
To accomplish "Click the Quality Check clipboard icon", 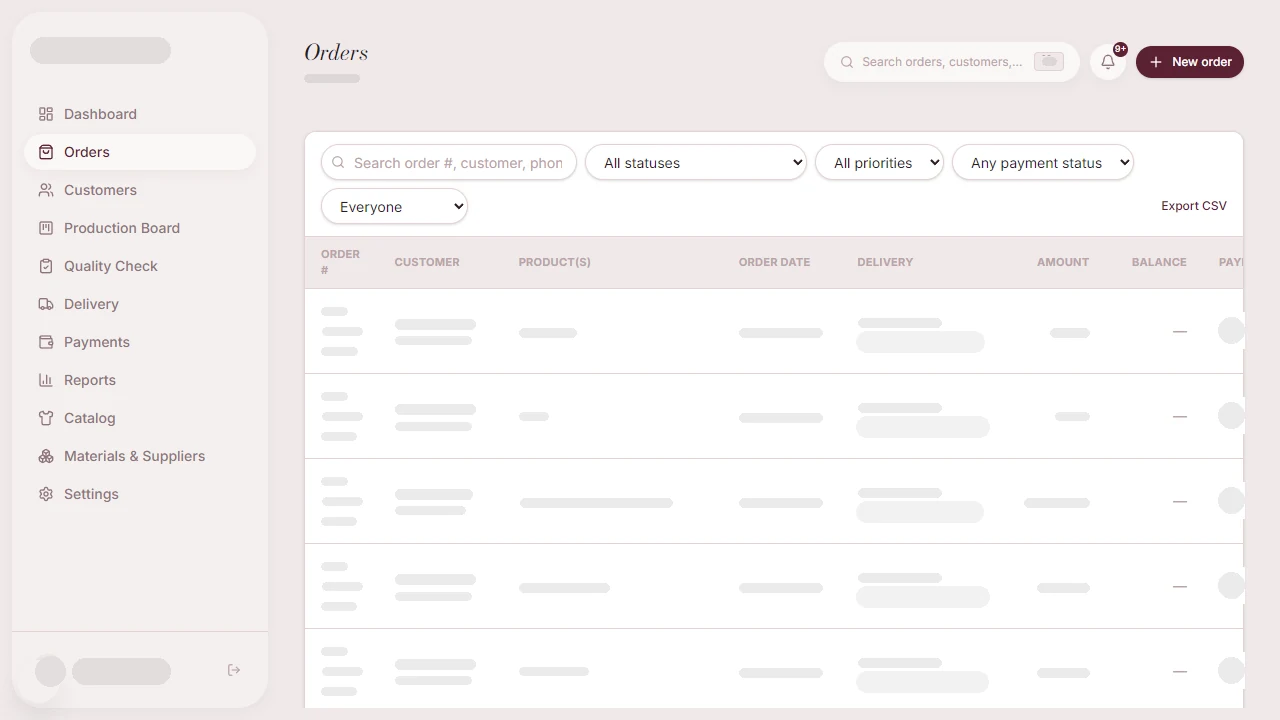I will [46, 266].
